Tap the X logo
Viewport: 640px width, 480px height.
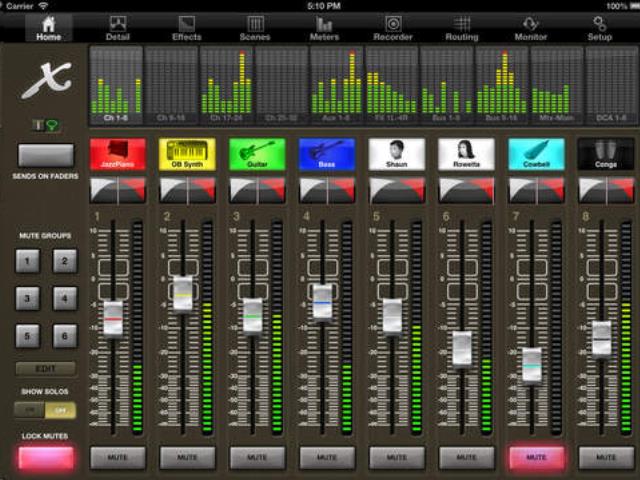pyautogui.click(x=47, y=80)
